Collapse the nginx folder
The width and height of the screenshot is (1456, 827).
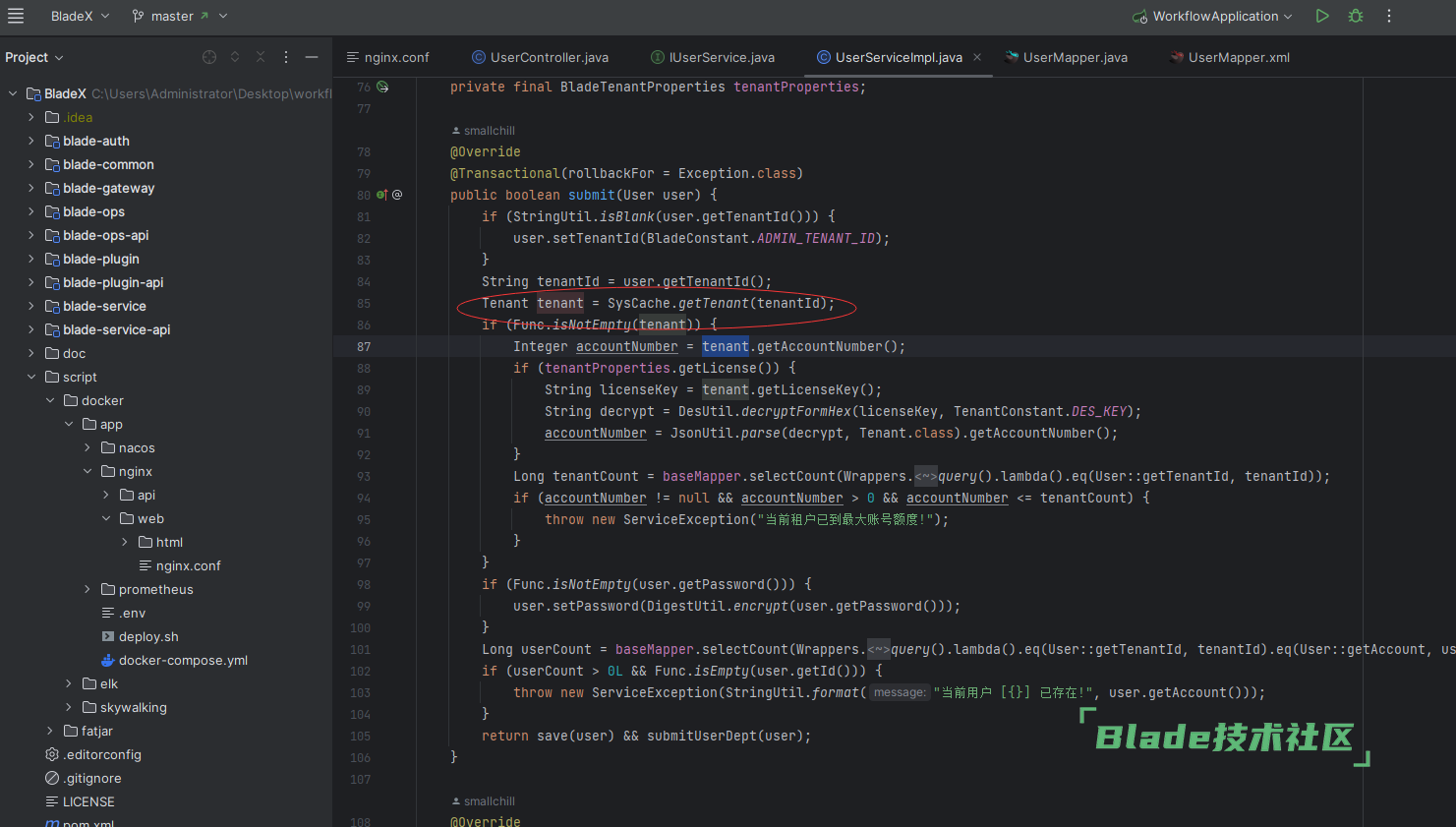[87, 471]
